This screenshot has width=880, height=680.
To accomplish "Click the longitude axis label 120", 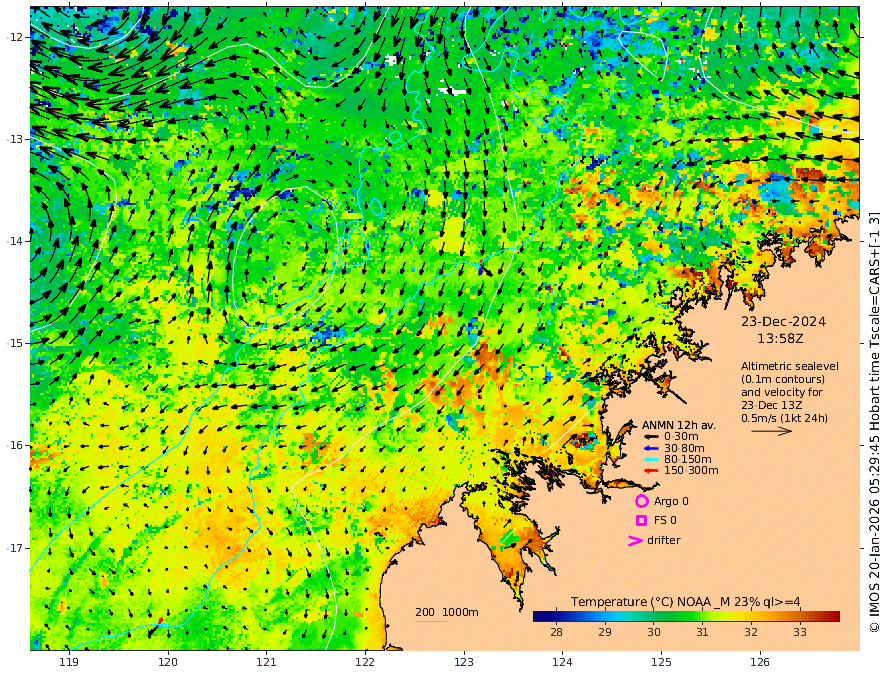I will point(168,662).
